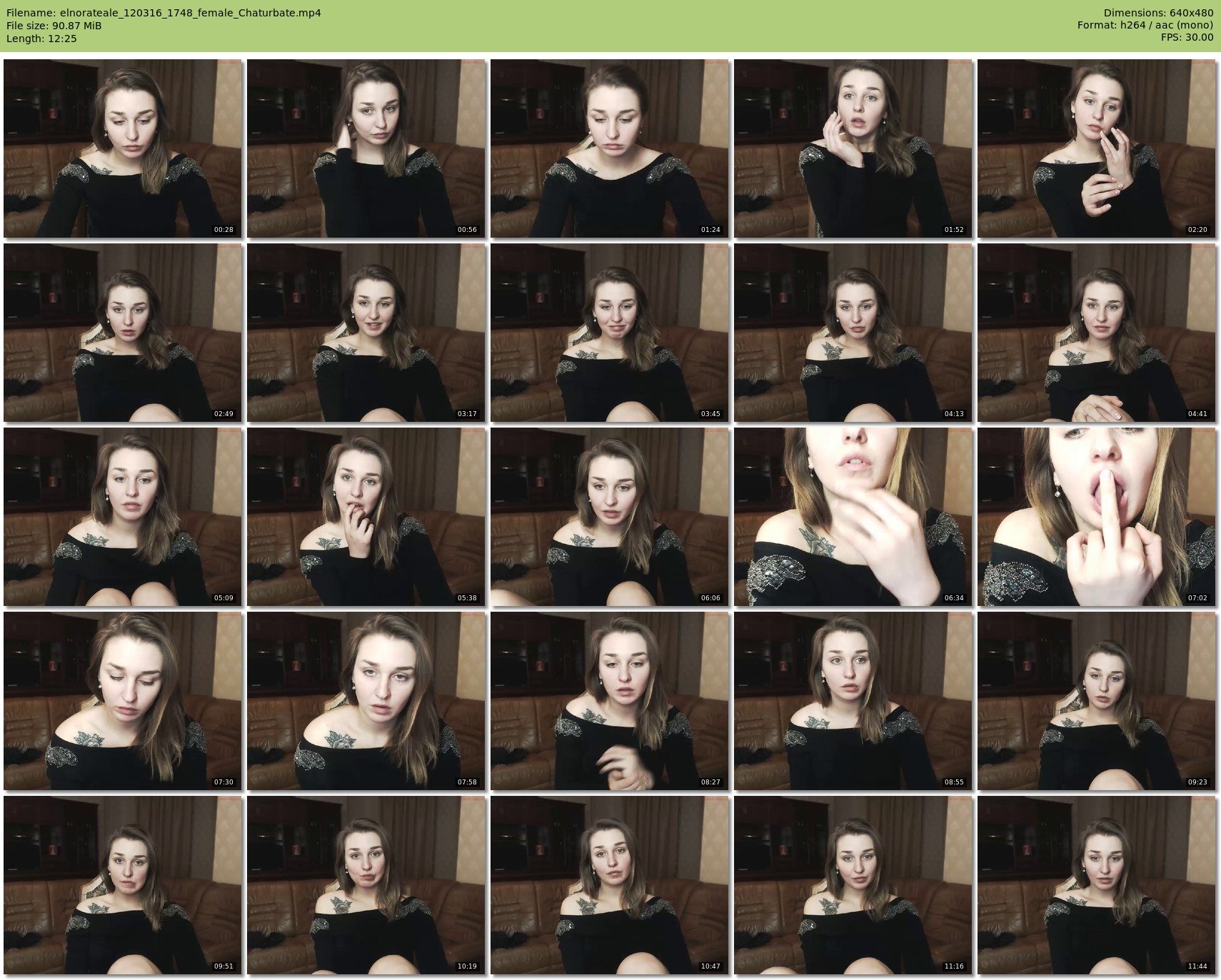Viewport: 1221px width, 980px height.
Task: Select the 02:20 thumbnail
Action: 1097,148
